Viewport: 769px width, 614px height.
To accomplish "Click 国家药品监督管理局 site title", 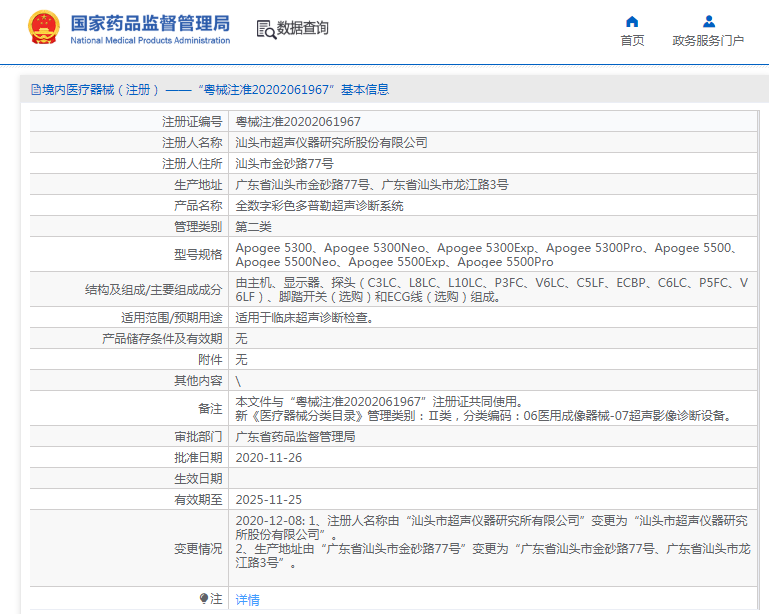I will [150, 23].
